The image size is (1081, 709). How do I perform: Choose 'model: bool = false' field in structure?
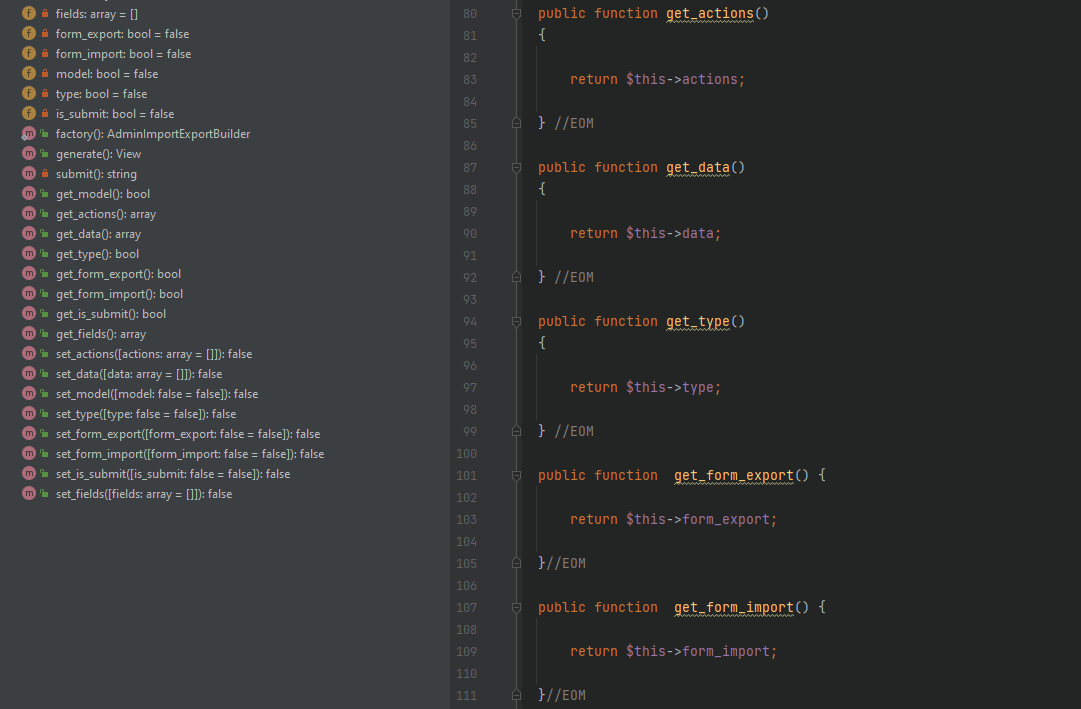click(106, 74)
